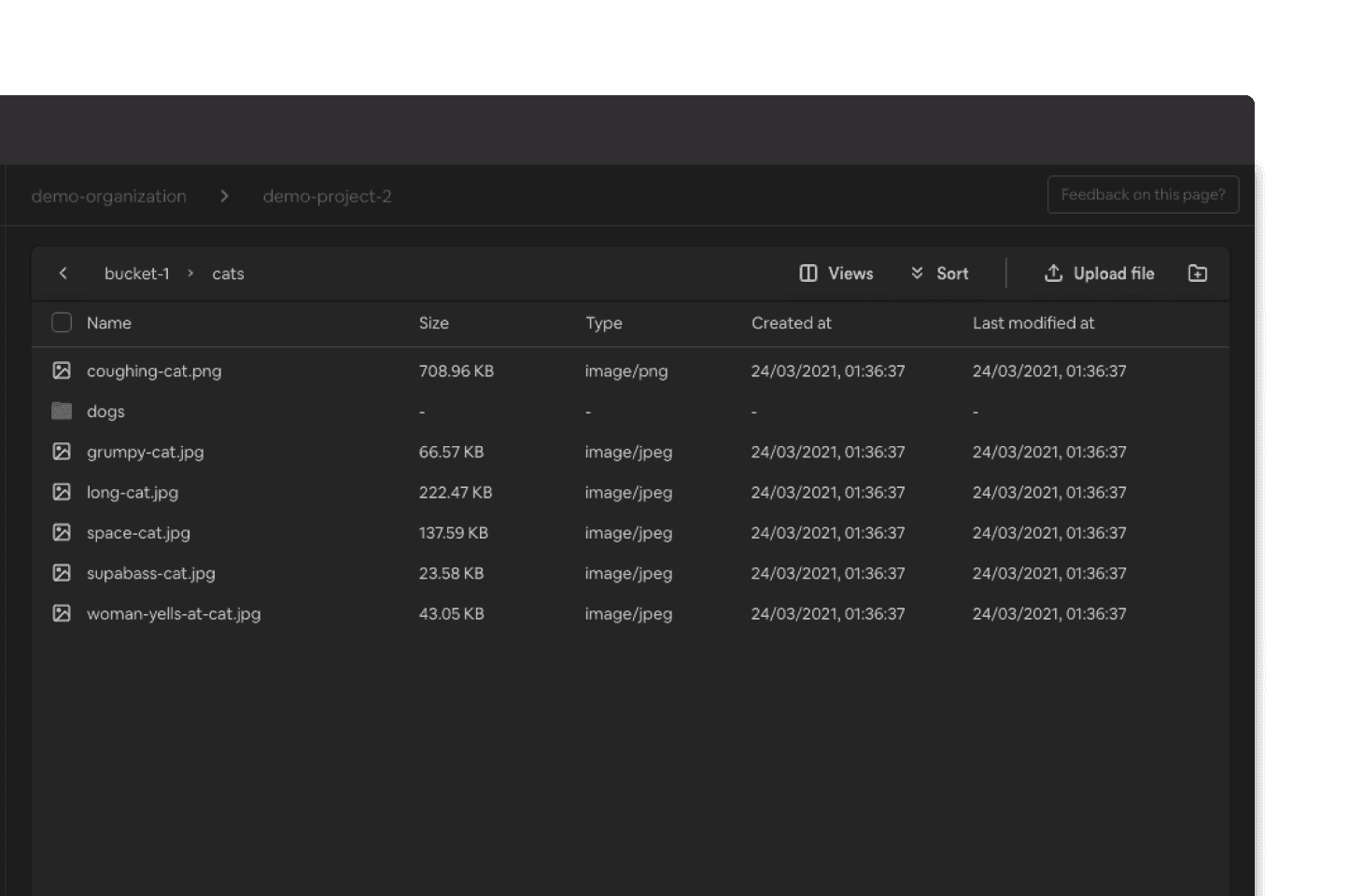Click the Feedback on this page button
This screenshot has height=896, width=1363.
1143,194
